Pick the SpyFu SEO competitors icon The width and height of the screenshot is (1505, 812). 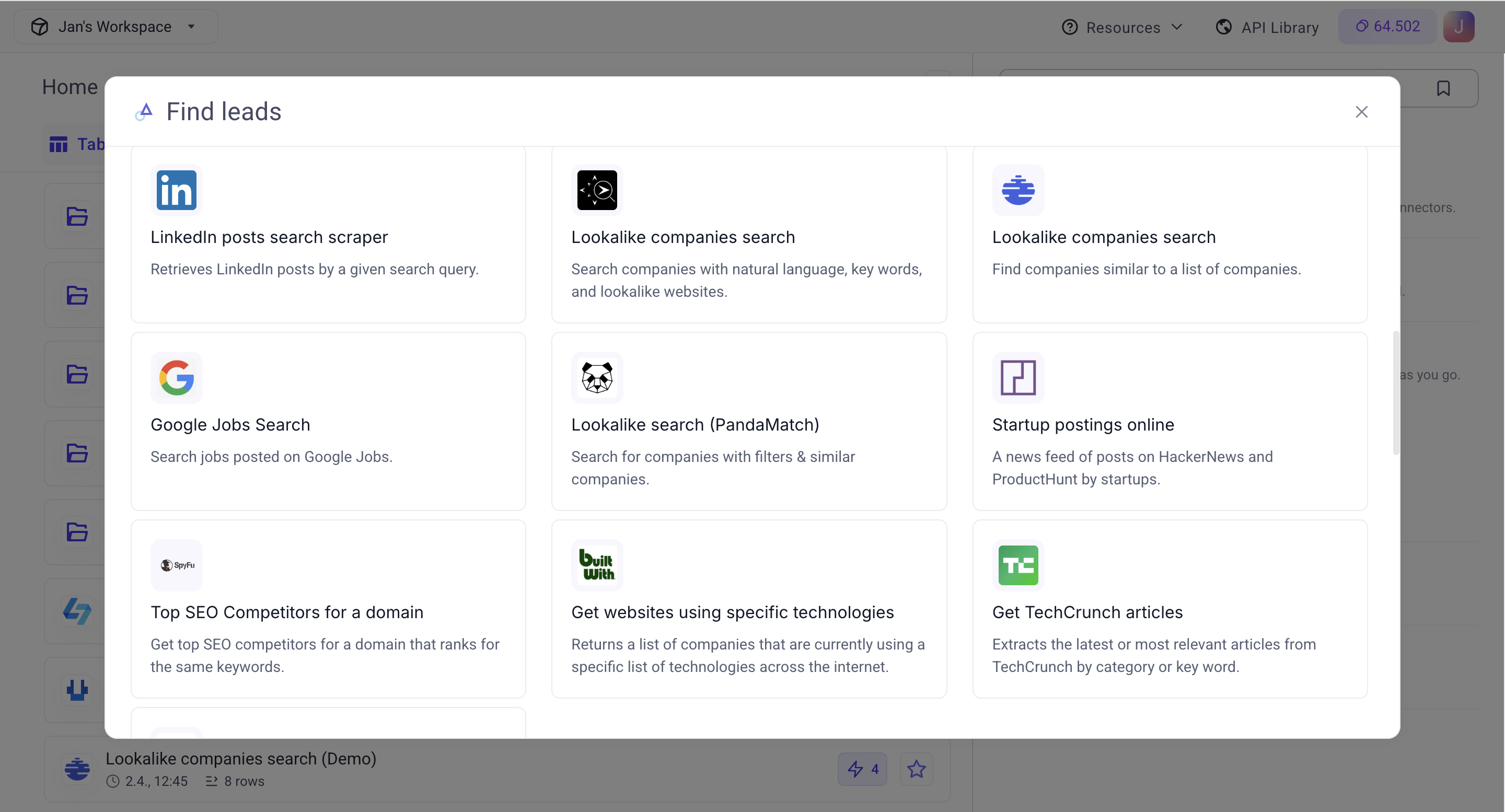(x=177, y=565)
